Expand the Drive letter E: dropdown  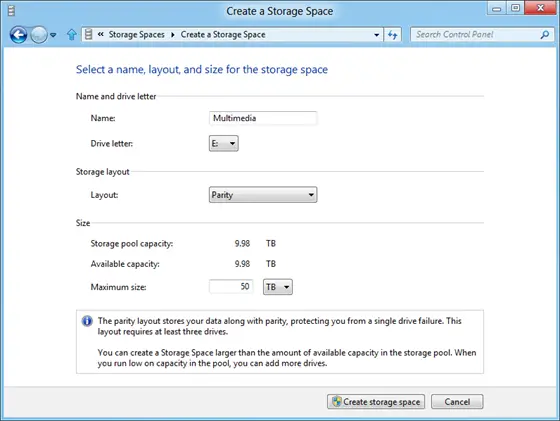point(224,144)
